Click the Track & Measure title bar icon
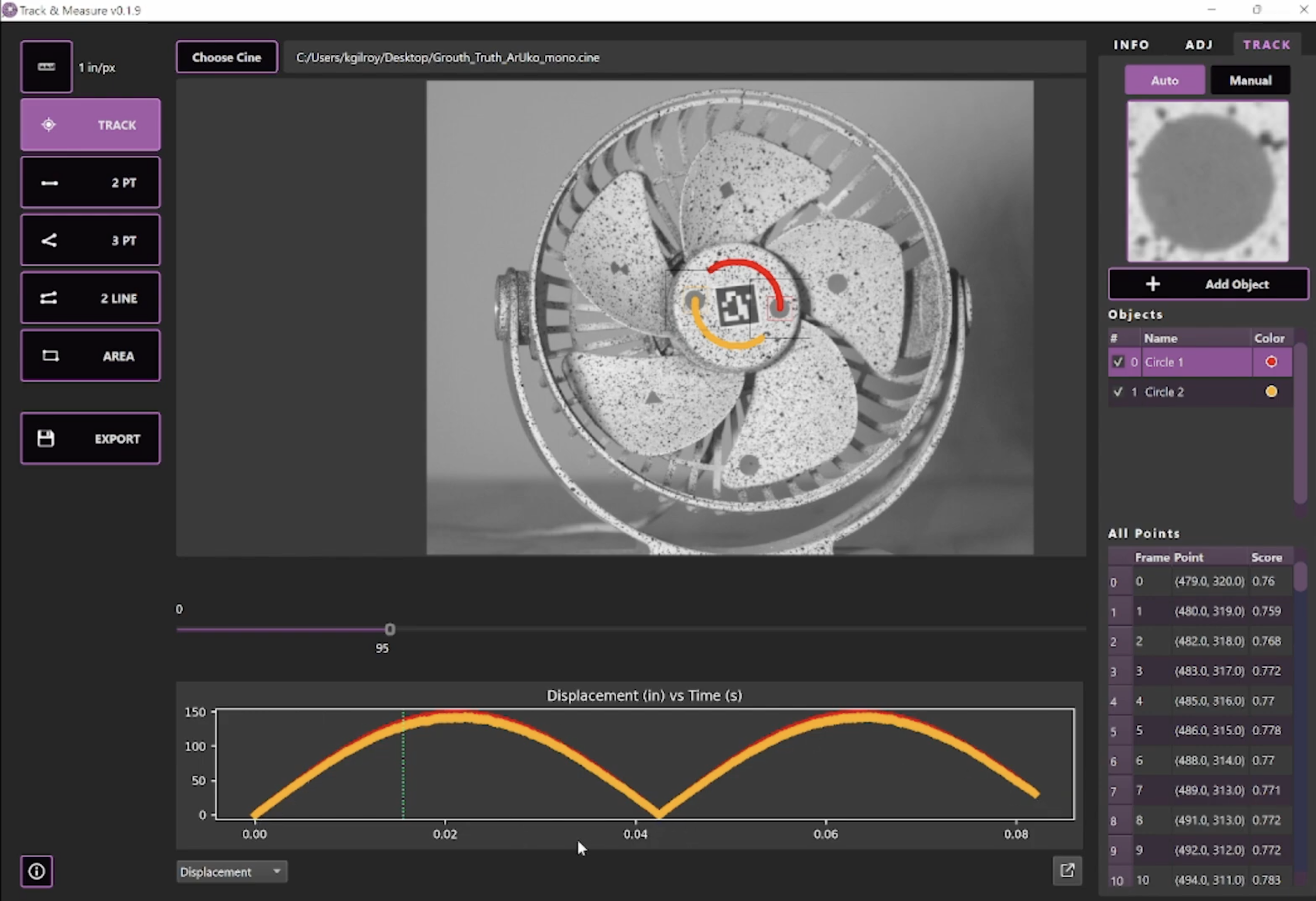This screenshot has width=1316, height=901. click(x=9, y=10)
